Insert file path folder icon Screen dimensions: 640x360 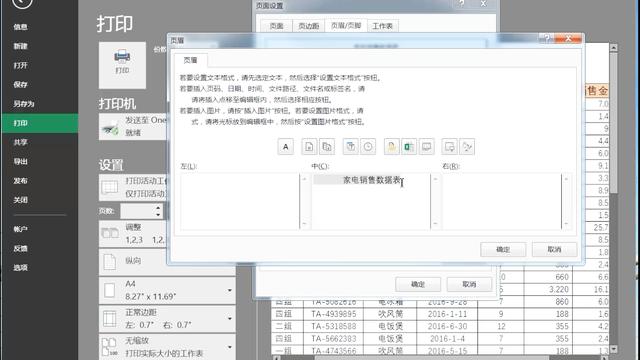[x=391, y=147]
